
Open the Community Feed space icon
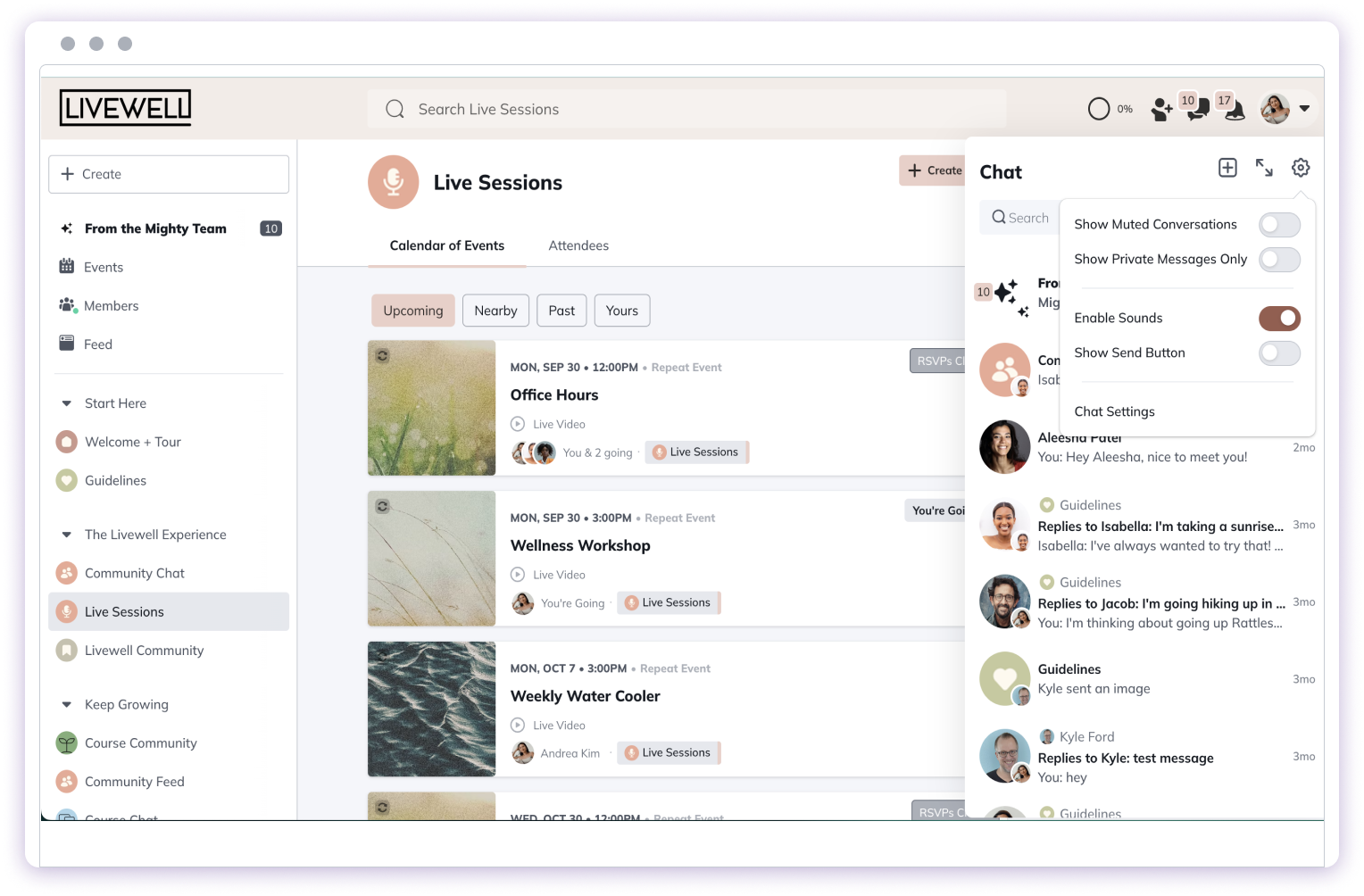tap(66, 782)
